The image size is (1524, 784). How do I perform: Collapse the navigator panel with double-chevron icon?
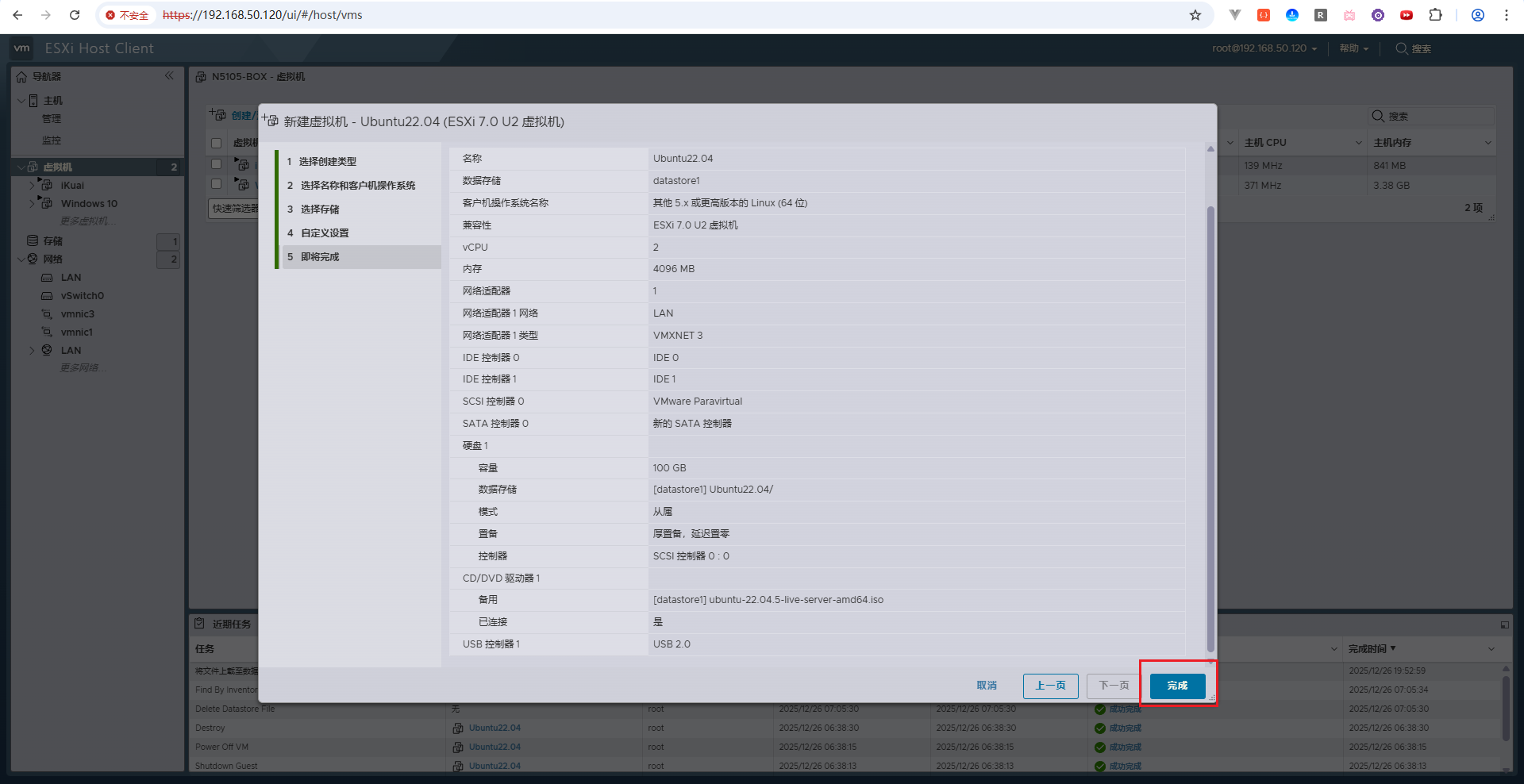coord(169,76)
